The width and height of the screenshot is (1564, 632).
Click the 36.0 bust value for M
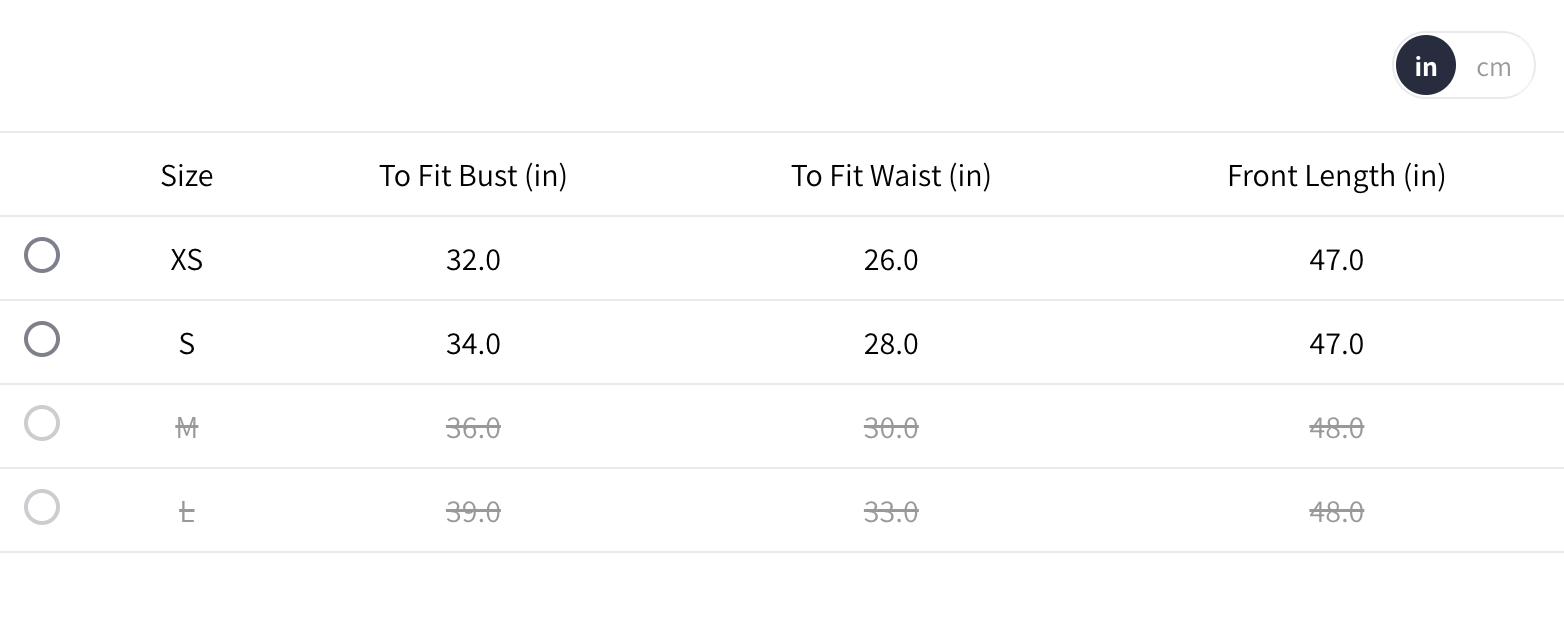click(x=473, y=428)
